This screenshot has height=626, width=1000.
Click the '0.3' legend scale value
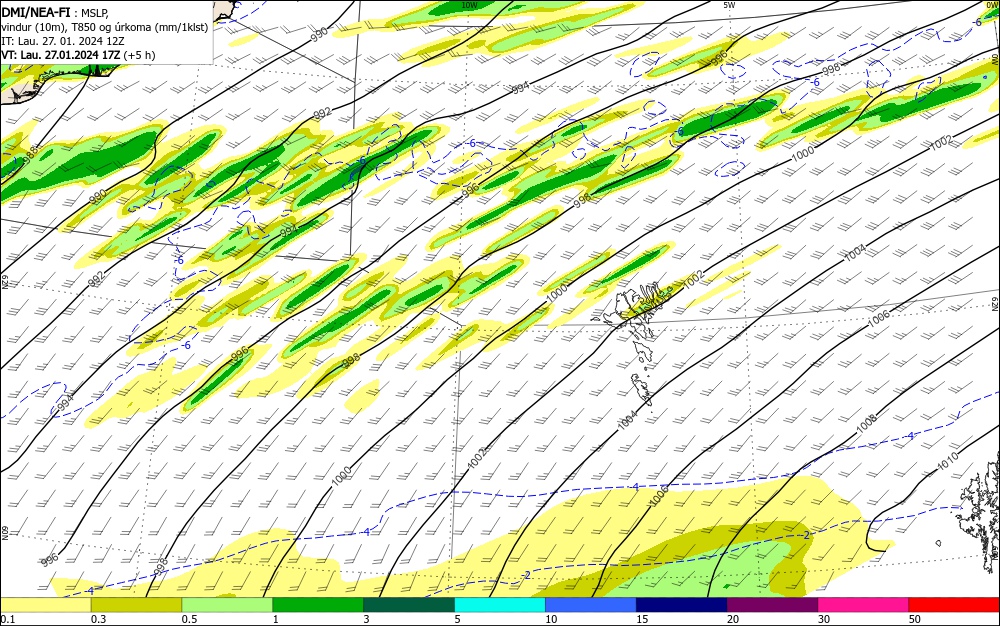click(99, 619)
